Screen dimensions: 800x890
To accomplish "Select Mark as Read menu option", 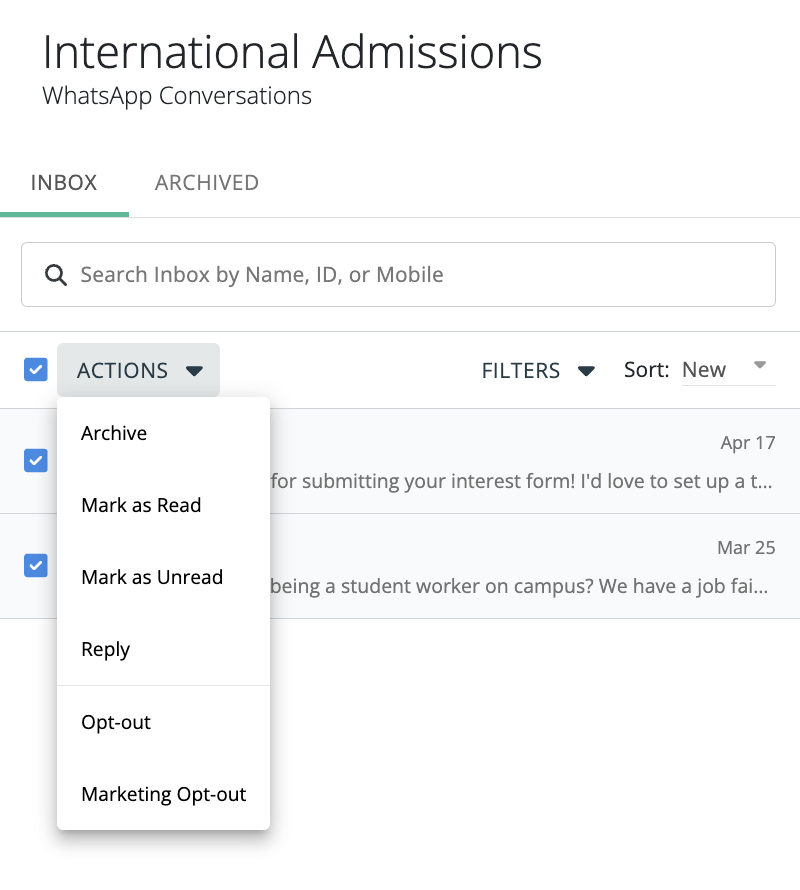I will [141, 505].
